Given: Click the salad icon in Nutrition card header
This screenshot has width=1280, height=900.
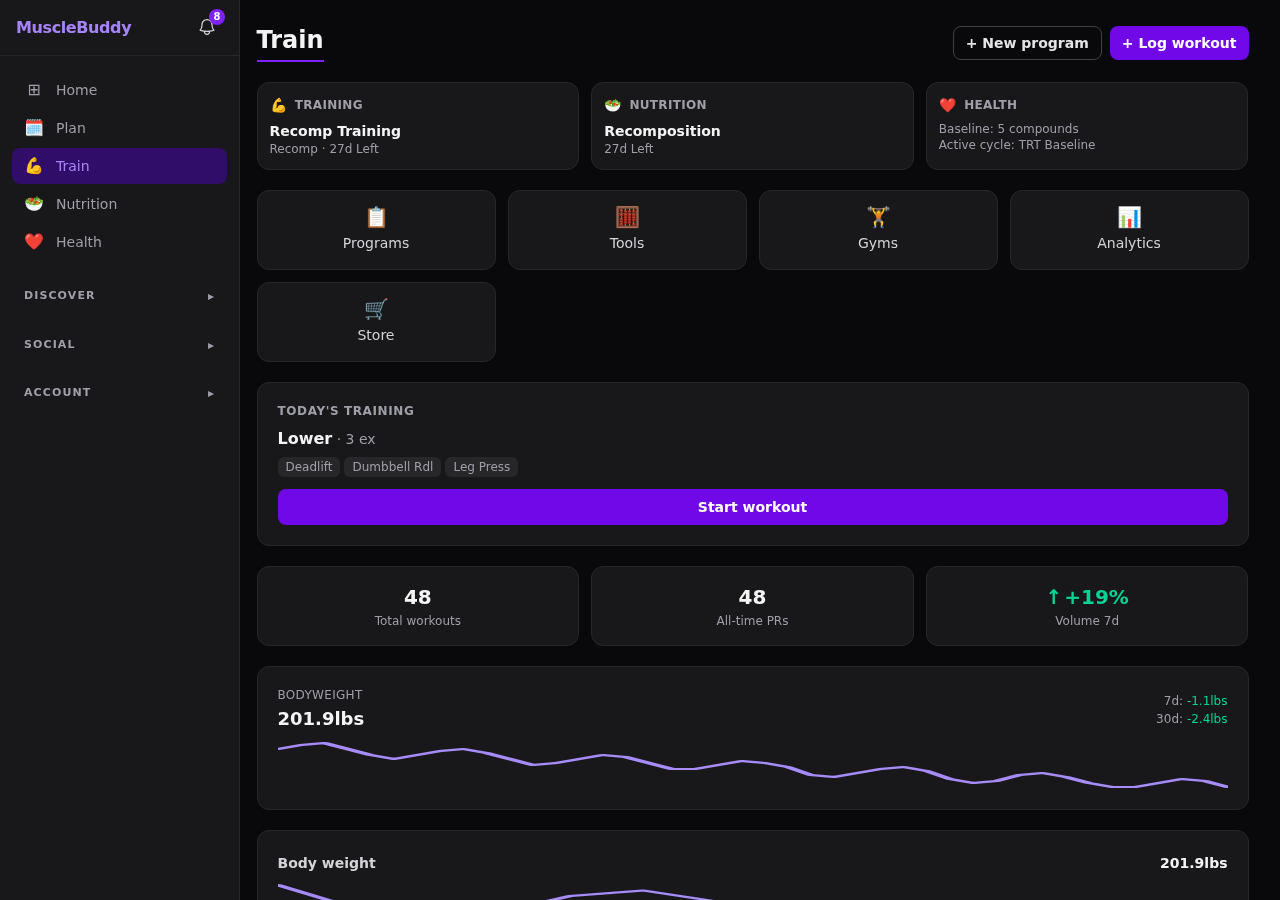Looking at the screenshot, I should pos(613,105).
